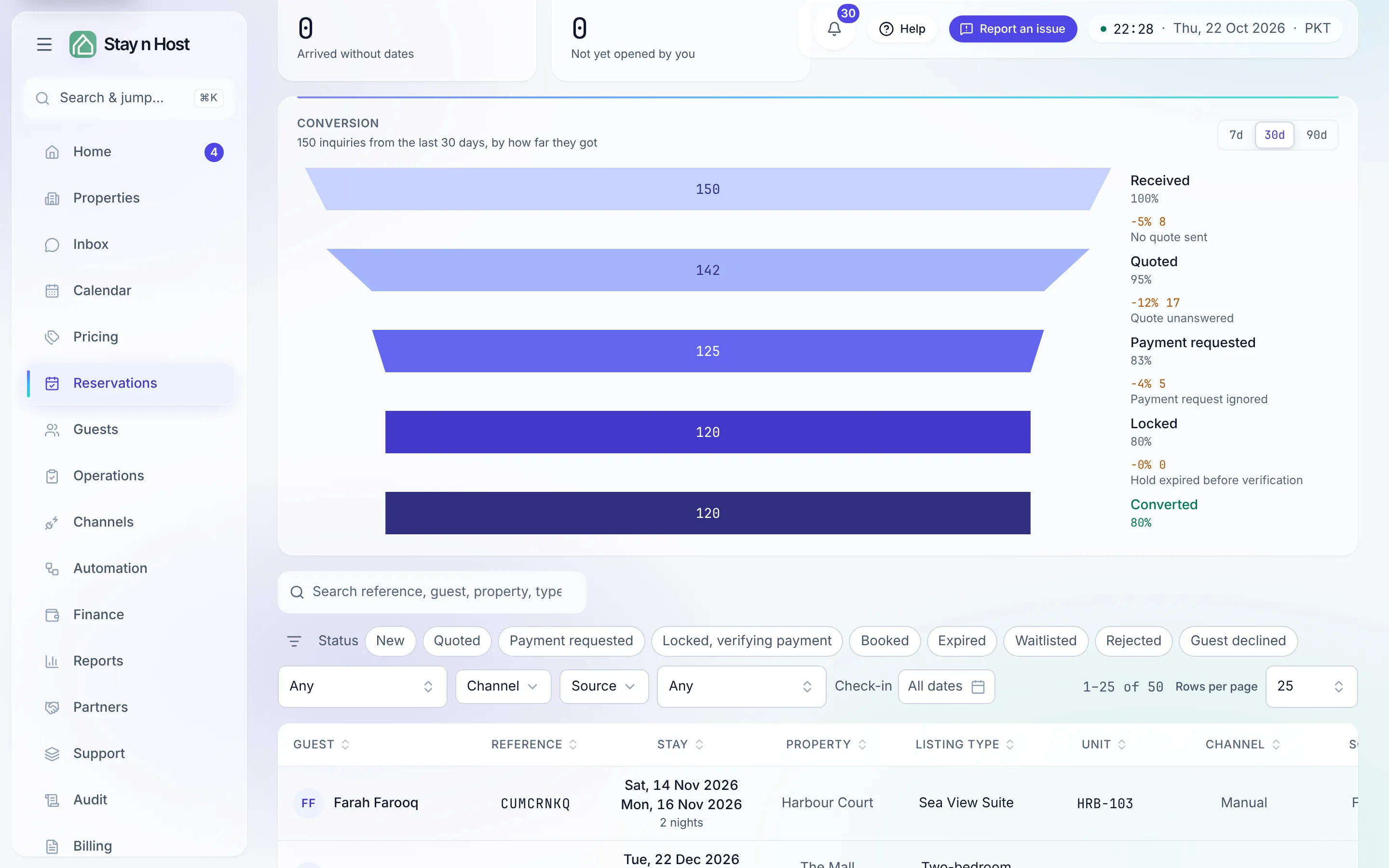
Task: Click the question mark Help icon
Action: click(886, 29)
